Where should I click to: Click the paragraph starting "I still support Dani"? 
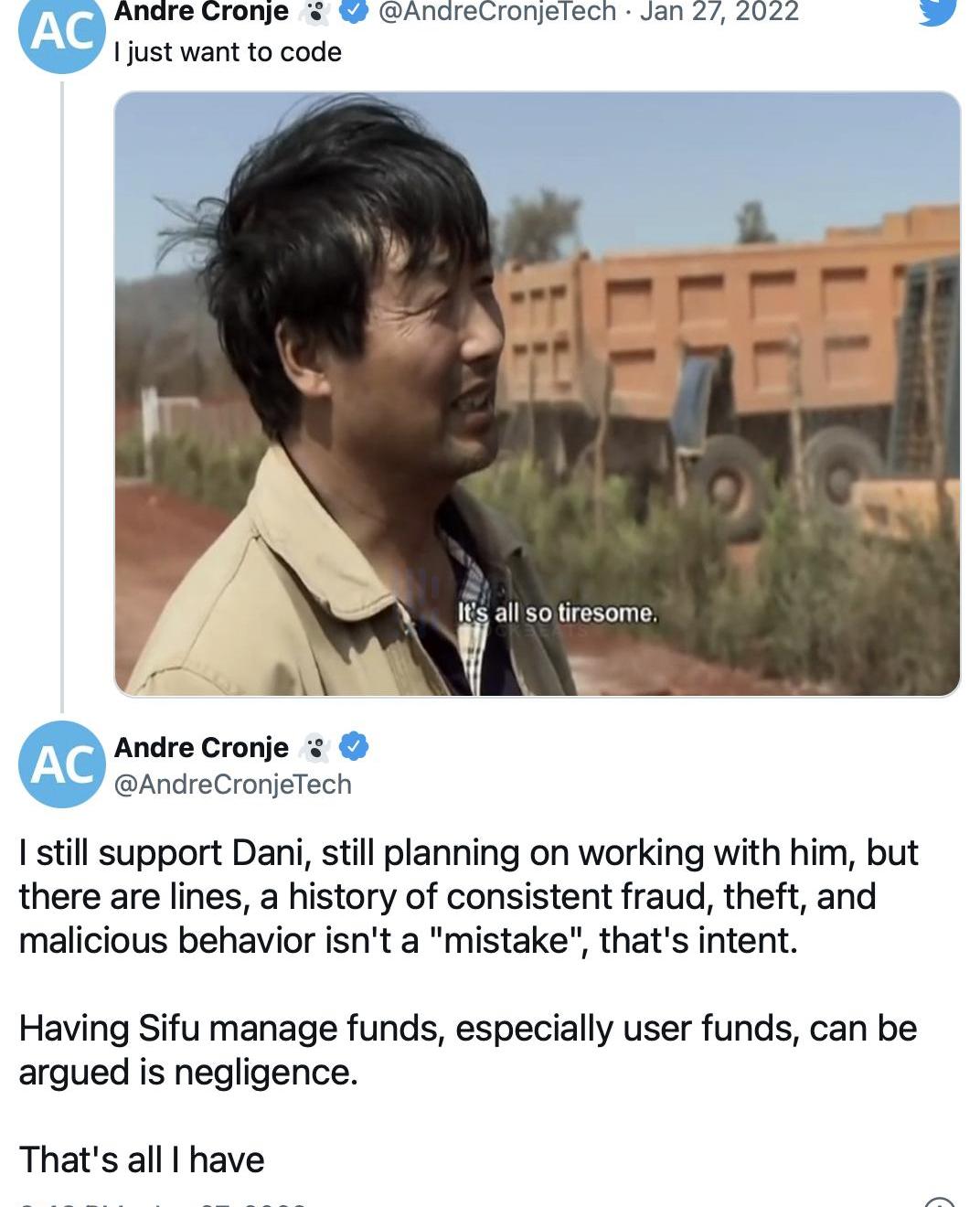[x=468, y=896]
